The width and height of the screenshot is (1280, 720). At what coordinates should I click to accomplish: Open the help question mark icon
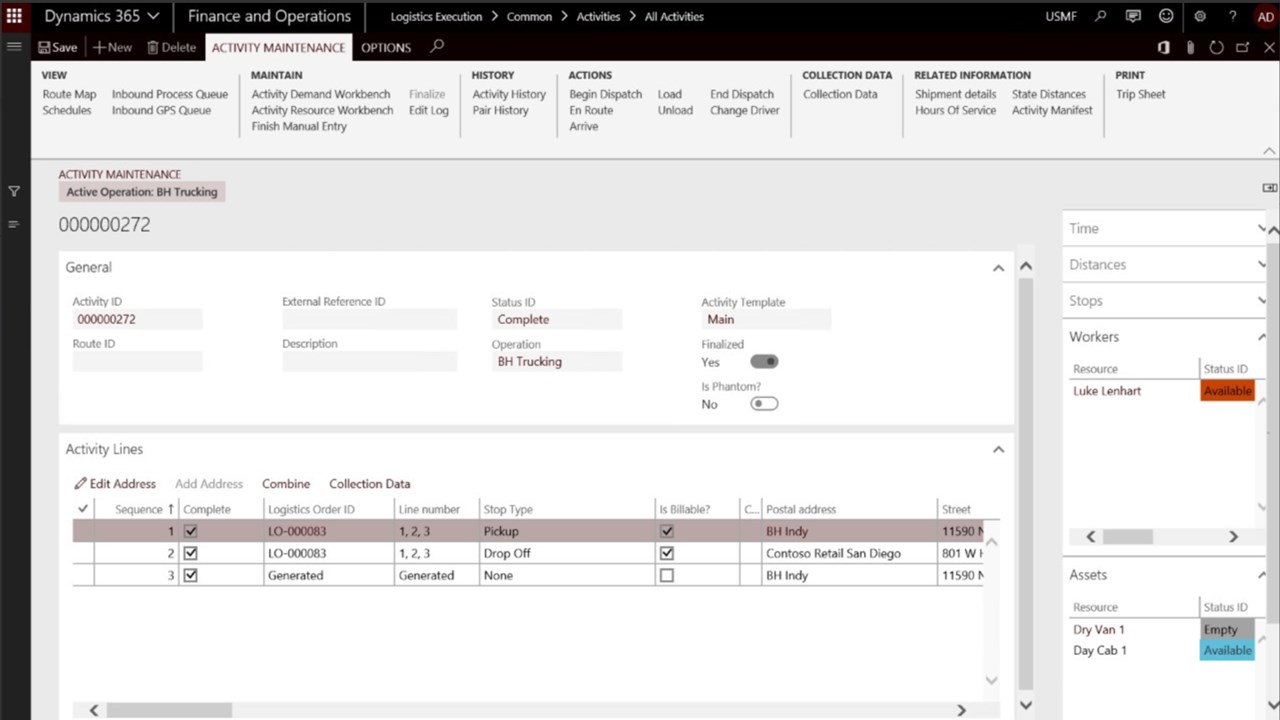[1233, 16]
